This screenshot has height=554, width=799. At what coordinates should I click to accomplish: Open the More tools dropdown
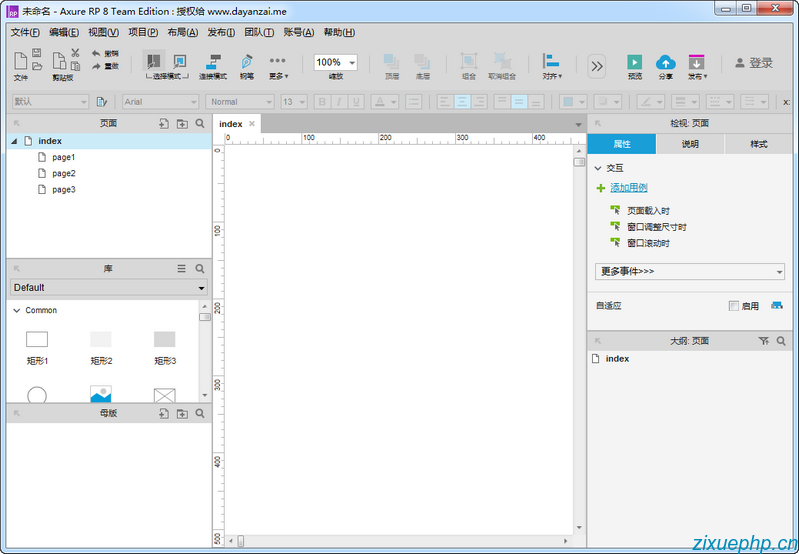click(278, 66)
